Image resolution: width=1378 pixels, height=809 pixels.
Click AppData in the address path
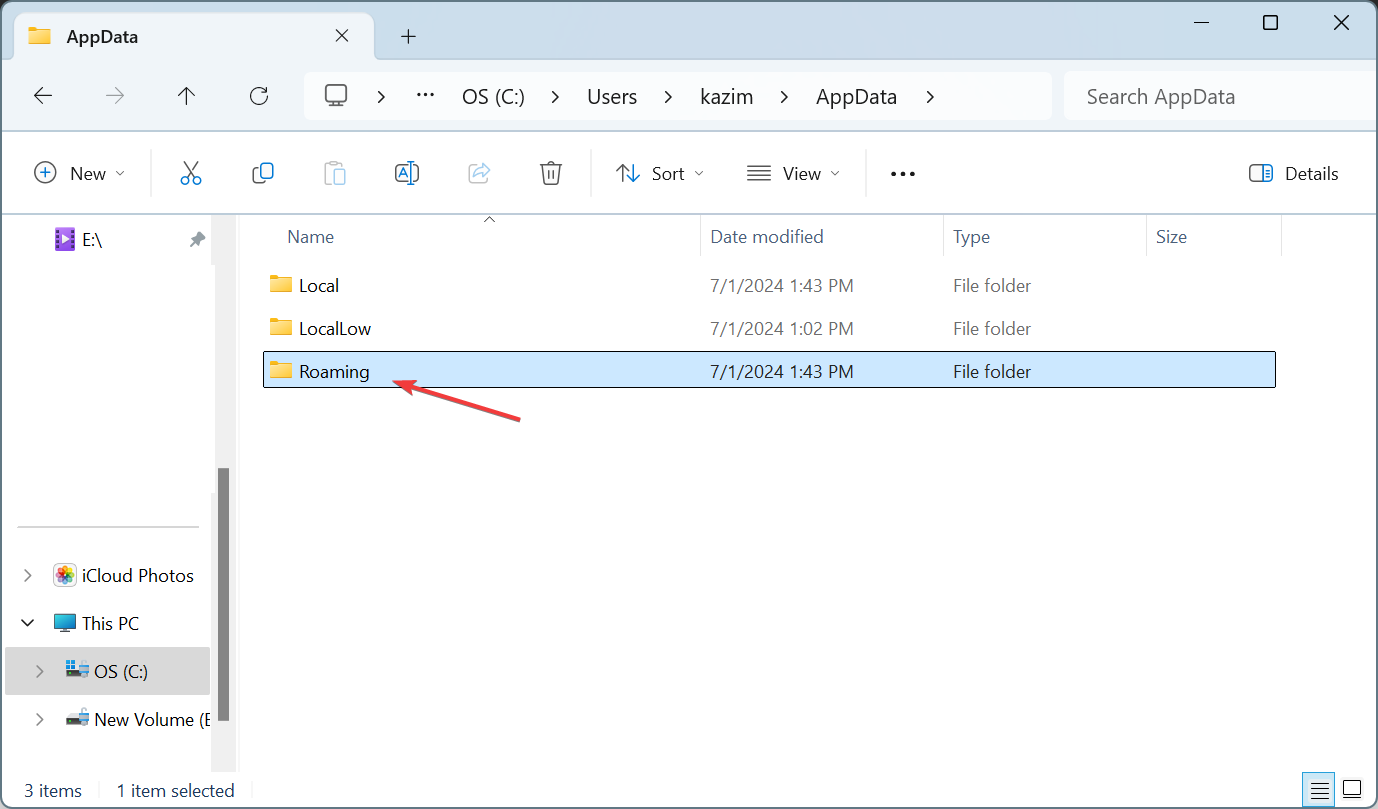pos(857,96)
